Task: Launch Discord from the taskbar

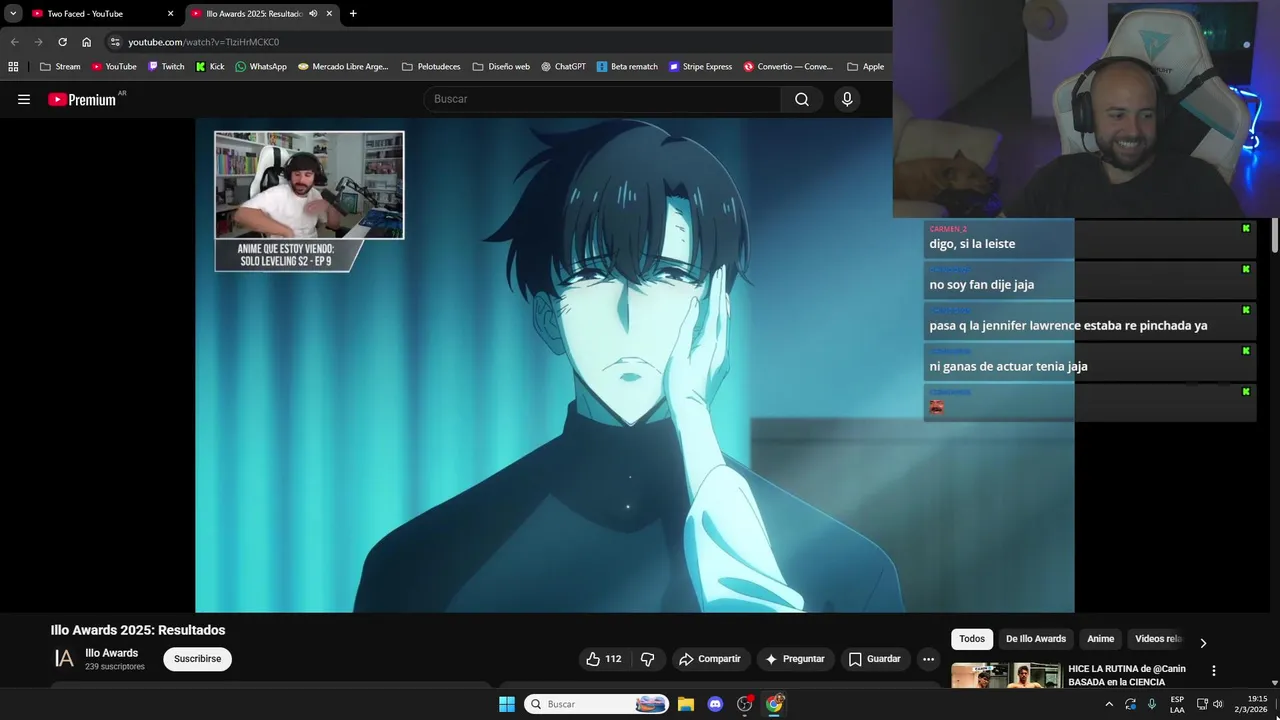Action: click(715, 704)
